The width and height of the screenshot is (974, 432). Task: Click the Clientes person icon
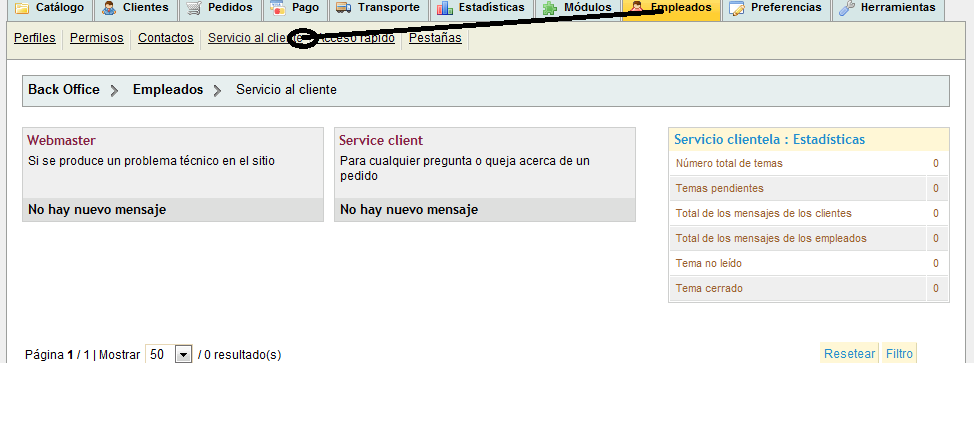coord(109,9)
